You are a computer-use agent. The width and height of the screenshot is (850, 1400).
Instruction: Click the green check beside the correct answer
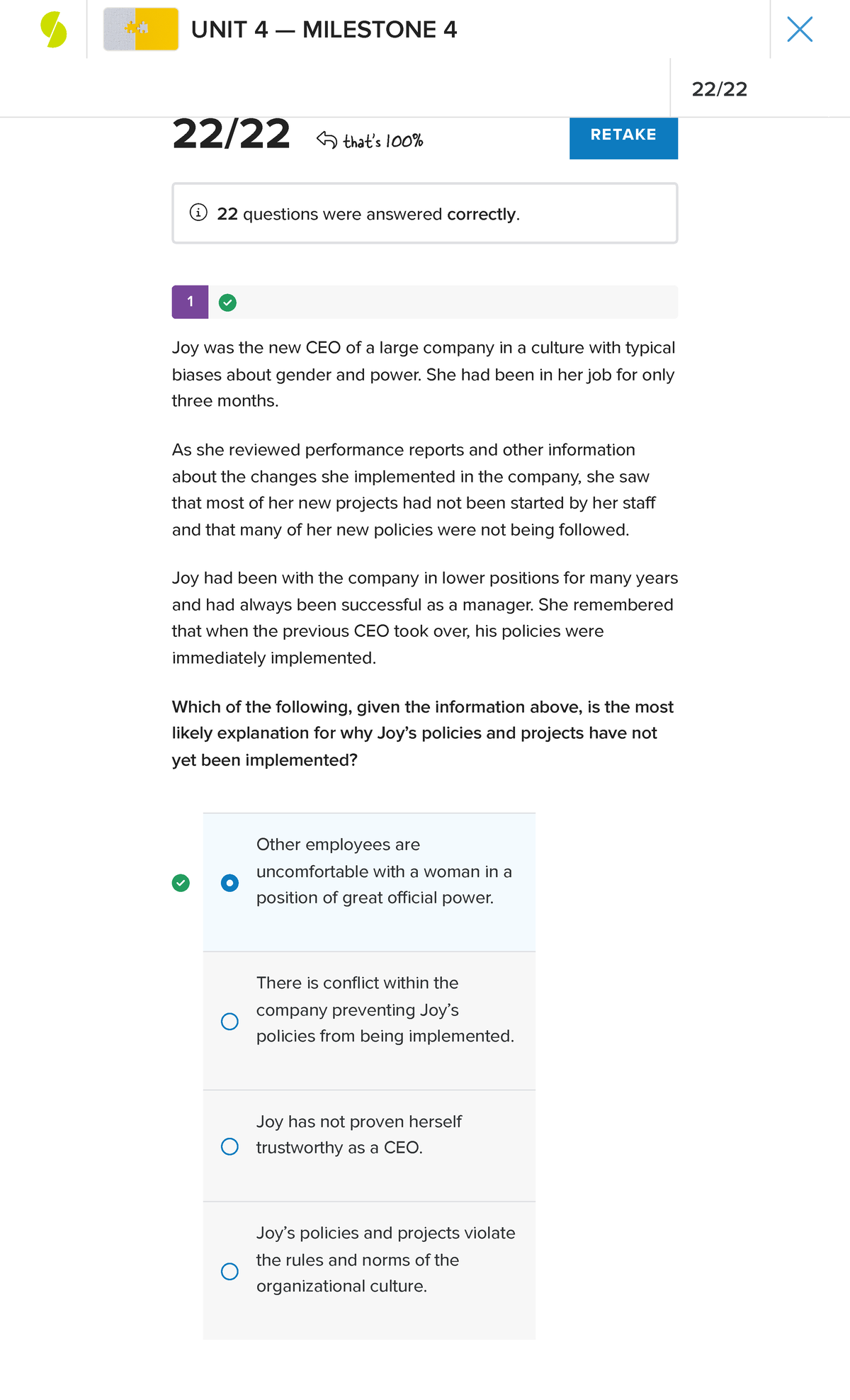pos(181,883)
